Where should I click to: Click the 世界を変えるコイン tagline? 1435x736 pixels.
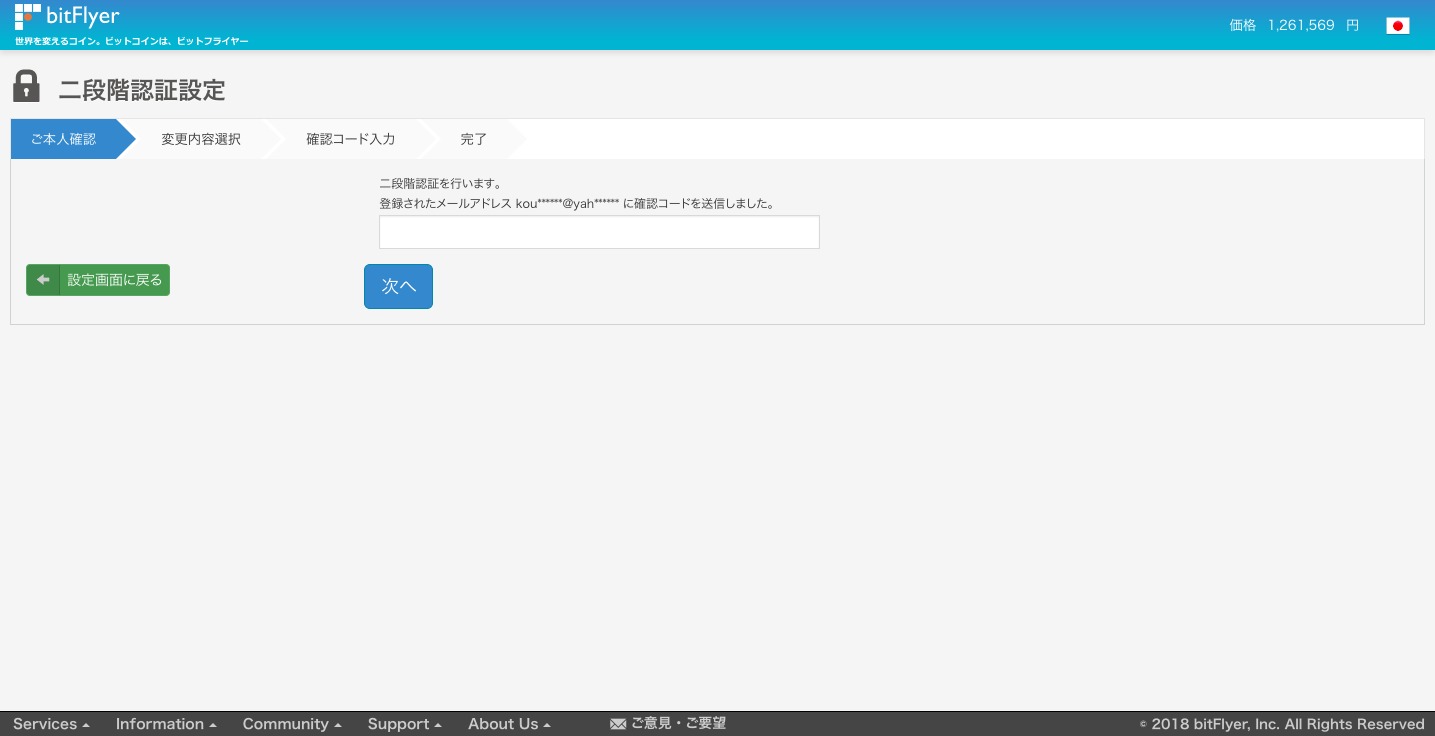(131, 41)
